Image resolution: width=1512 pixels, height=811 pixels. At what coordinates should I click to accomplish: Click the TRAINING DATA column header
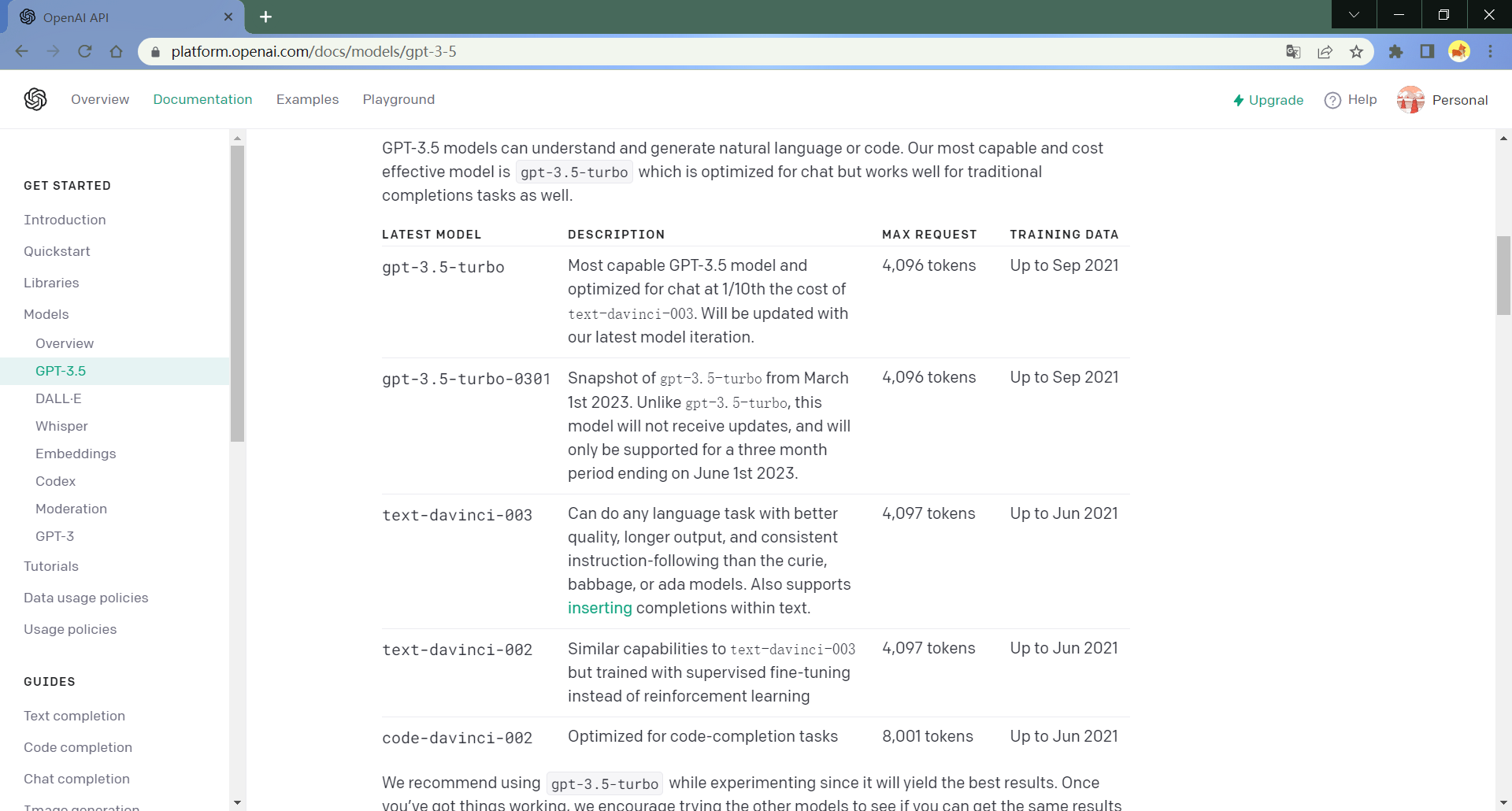1064,235
